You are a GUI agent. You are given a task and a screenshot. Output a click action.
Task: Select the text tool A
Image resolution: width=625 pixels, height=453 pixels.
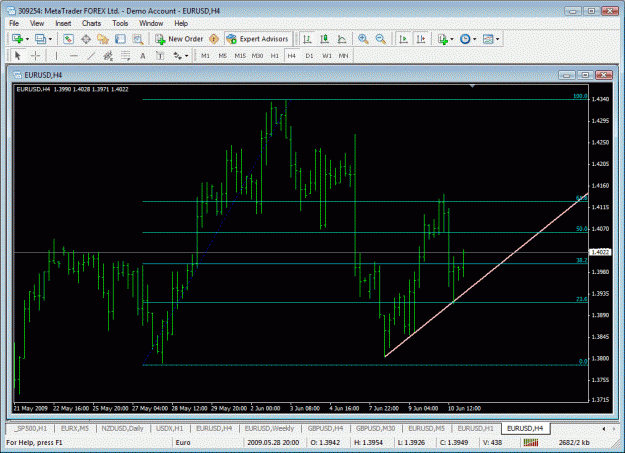pos(143,56)
